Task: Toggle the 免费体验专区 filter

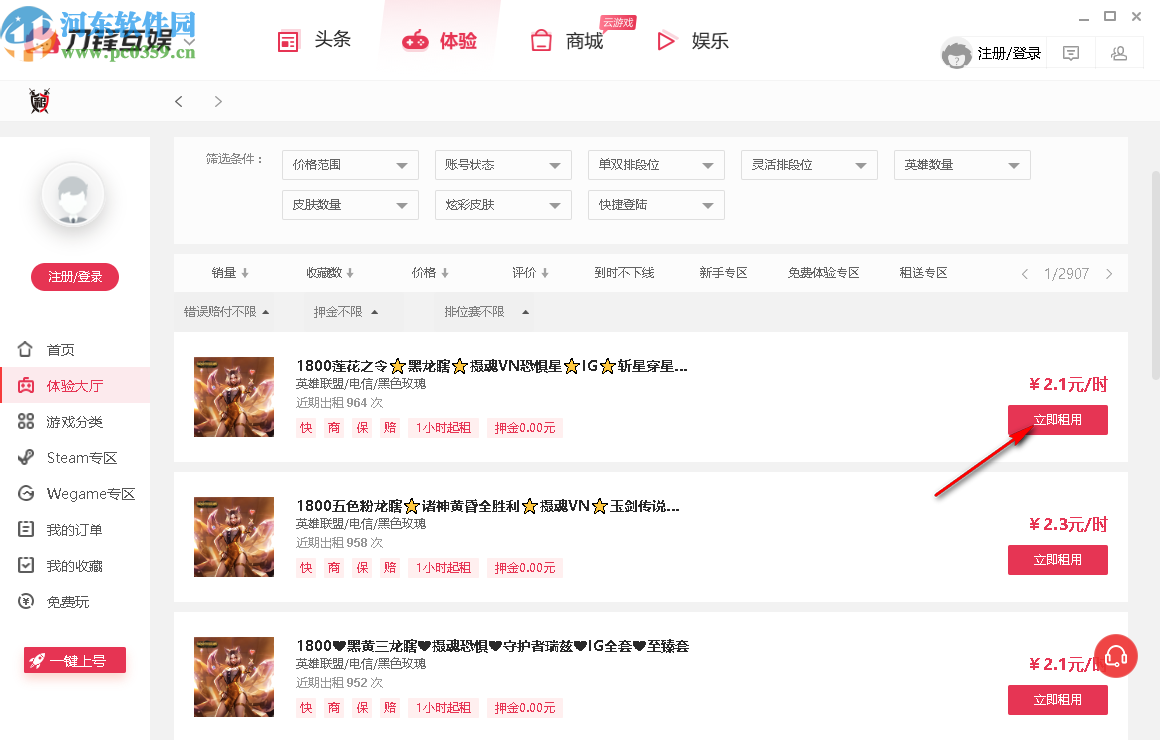Action: pos(824,272)
